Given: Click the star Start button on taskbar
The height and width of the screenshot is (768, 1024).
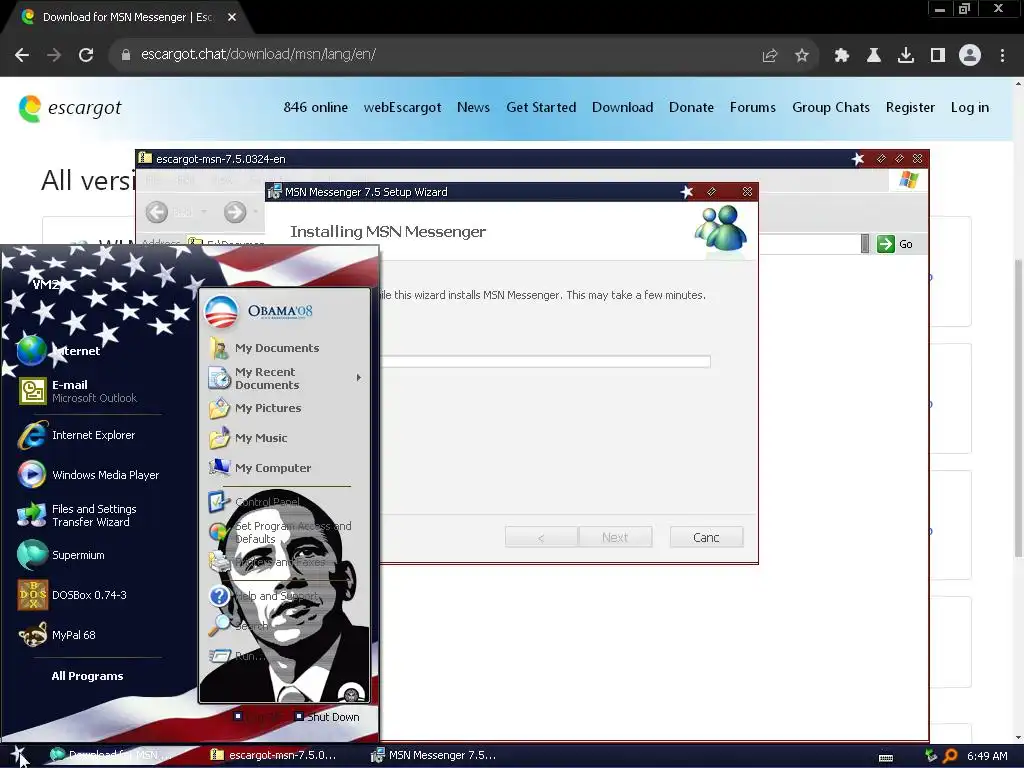Looking at the screenshot, I should (18, 755).
